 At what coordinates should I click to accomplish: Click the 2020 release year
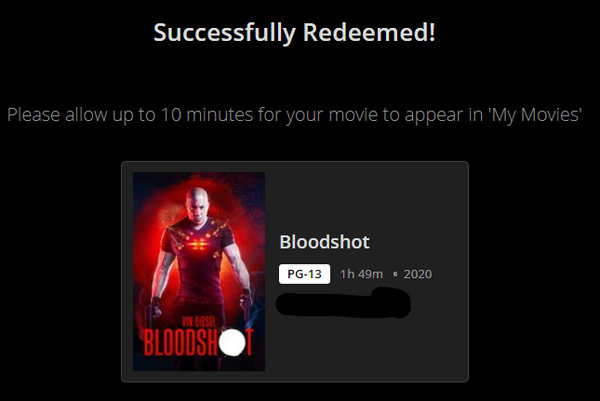pyautogui.click(x=417, y=274)
